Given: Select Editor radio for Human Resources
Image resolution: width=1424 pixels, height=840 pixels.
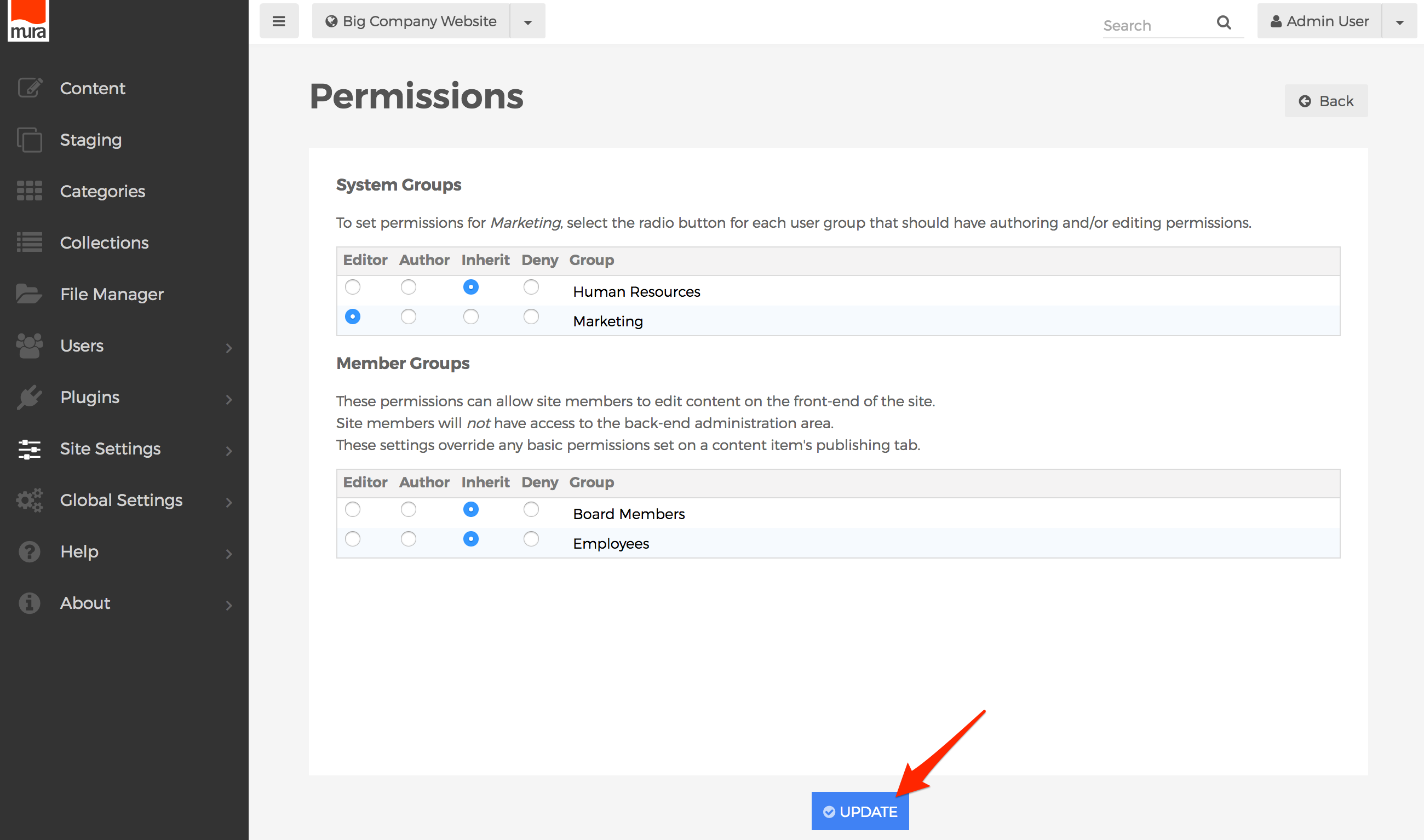Looking at the screenshot, I should [353, 287].
